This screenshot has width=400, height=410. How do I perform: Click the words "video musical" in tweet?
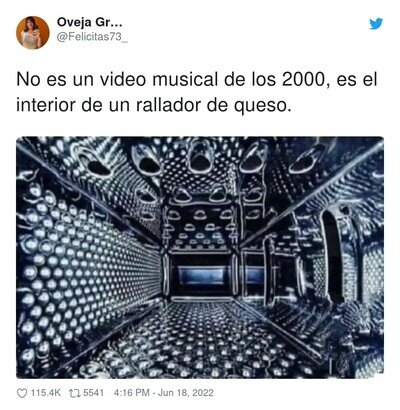pyautogui.click(x=153, y=80)
